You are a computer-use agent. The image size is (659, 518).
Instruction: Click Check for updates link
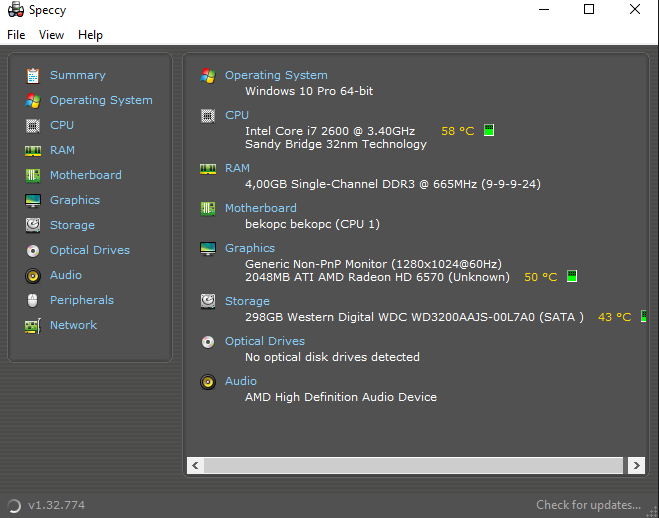click(588, 505)
